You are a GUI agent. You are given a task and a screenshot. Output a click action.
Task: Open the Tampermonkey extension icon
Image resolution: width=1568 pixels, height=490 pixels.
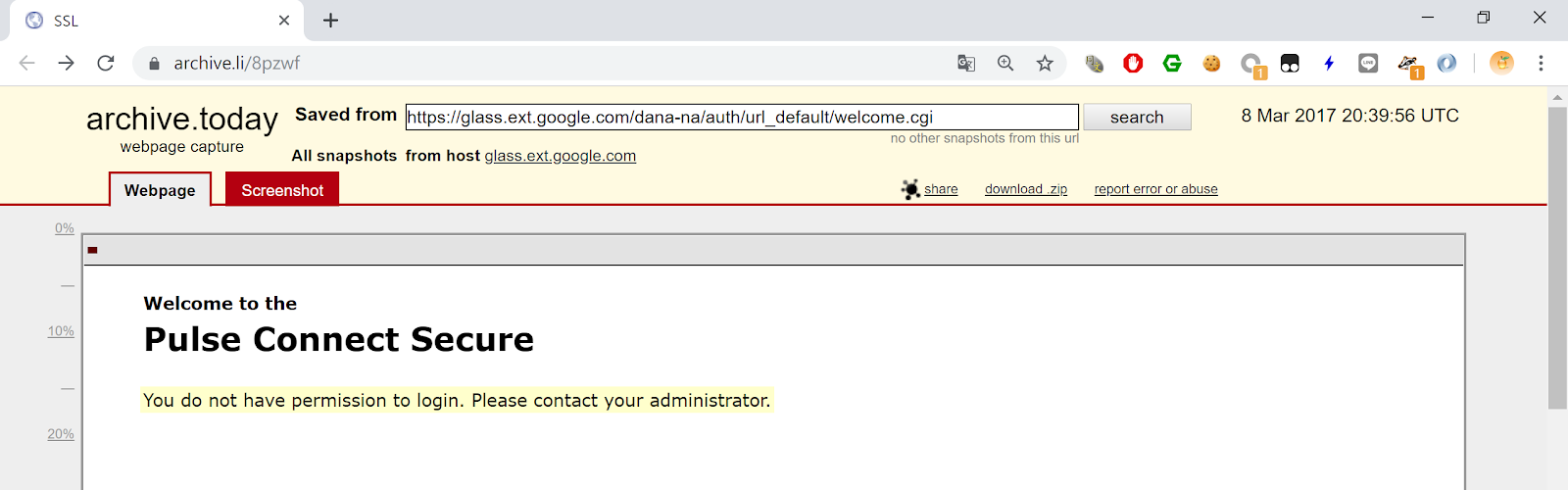coord(1290,63)
